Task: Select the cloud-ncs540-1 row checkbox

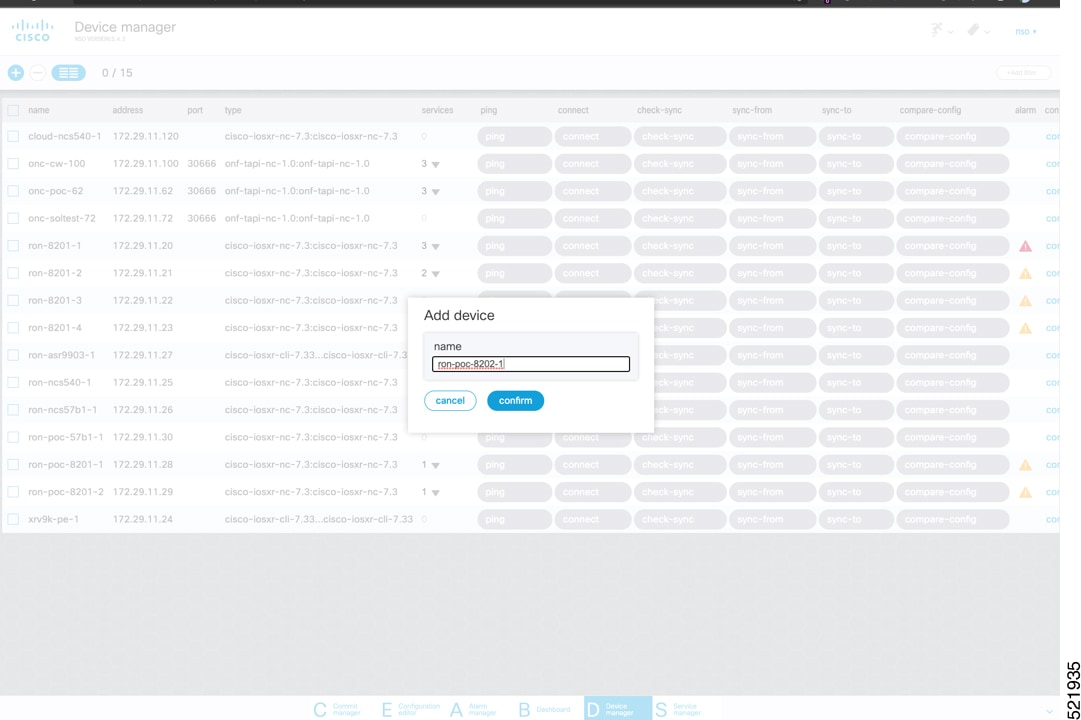Action: pyautogui.click(x=13, y=137)
